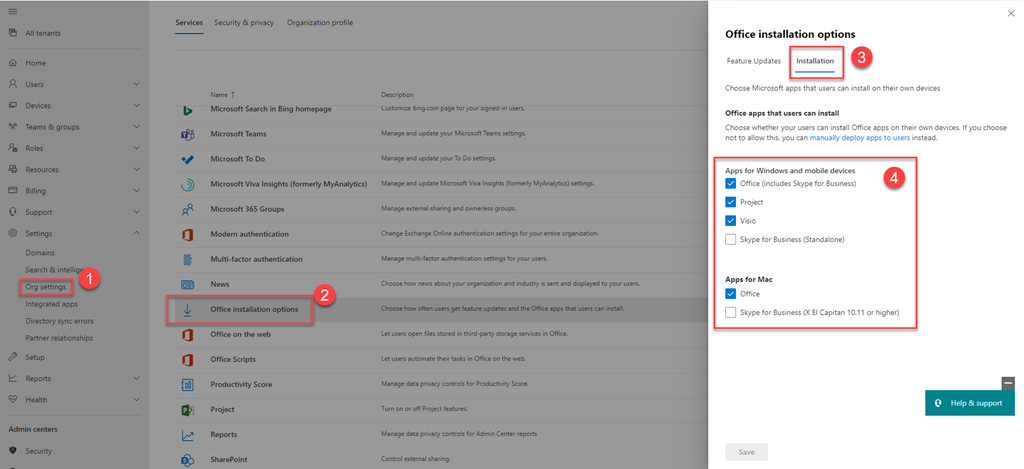The image size is (1024, 469).
Task: Click the Office installation options download icon
Action: point(187,310)
